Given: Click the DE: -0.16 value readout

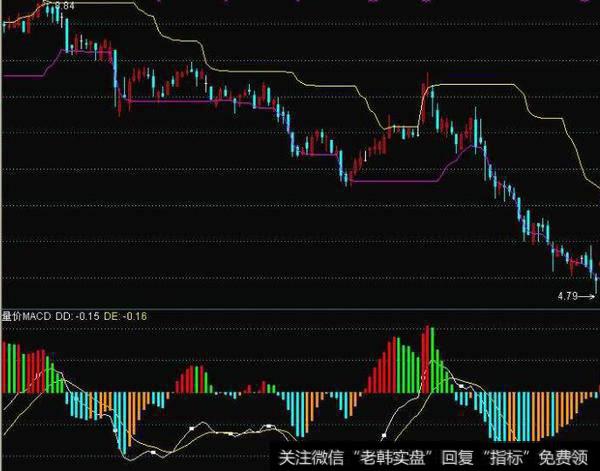Looking at the screenshot, I should (x=134, y=315).
